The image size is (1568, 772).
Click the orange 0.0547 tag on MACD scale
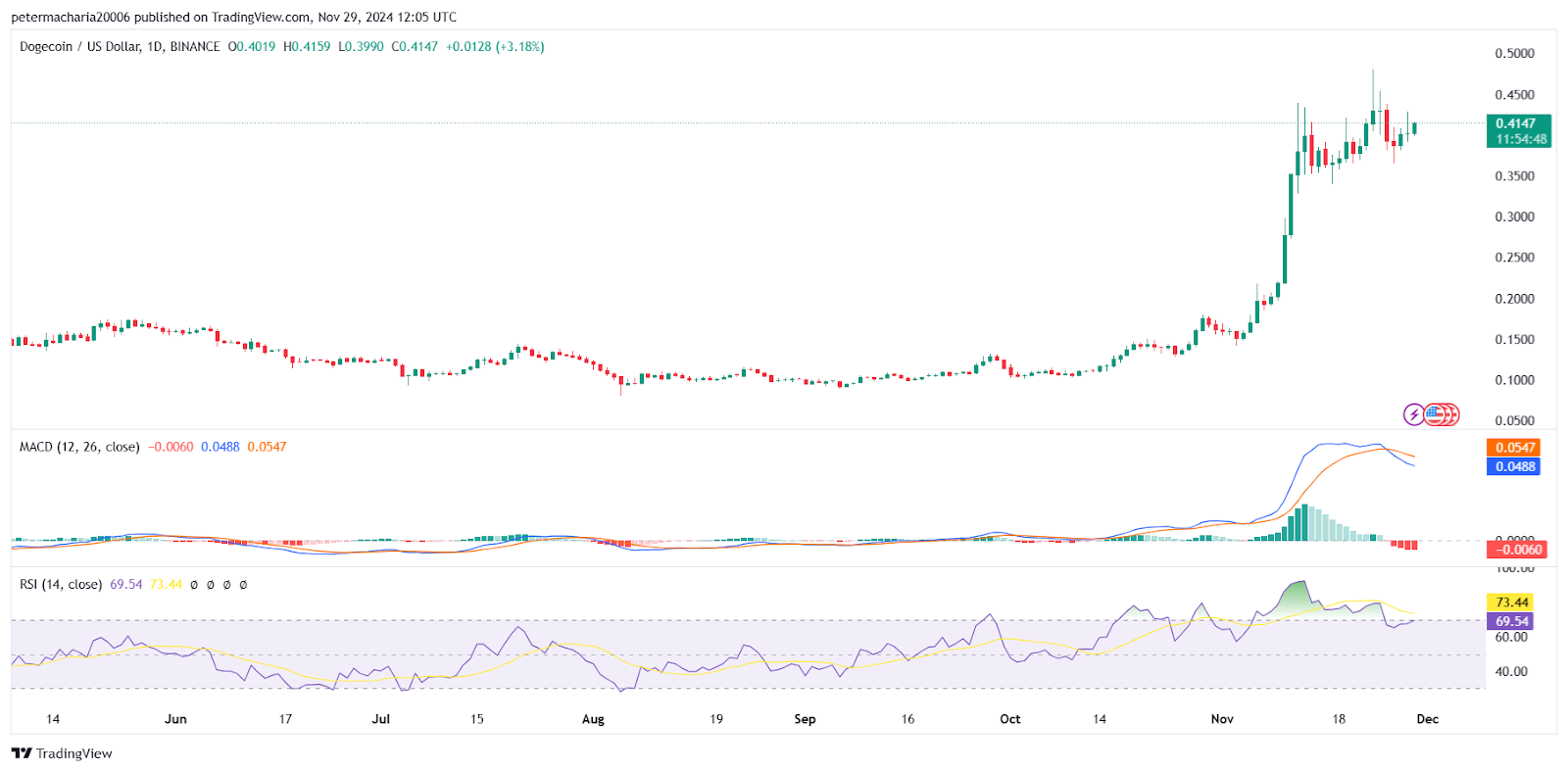click(1514, 448)
